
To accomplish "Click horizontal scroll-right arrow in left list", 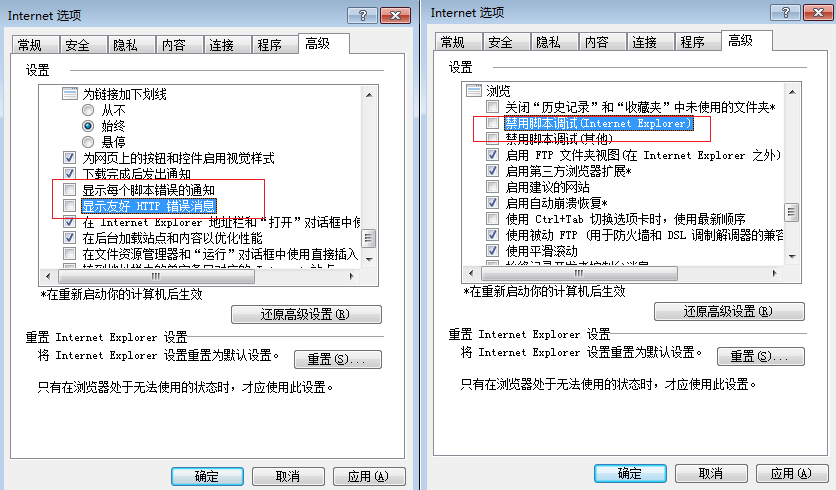I will click(351, 276).
